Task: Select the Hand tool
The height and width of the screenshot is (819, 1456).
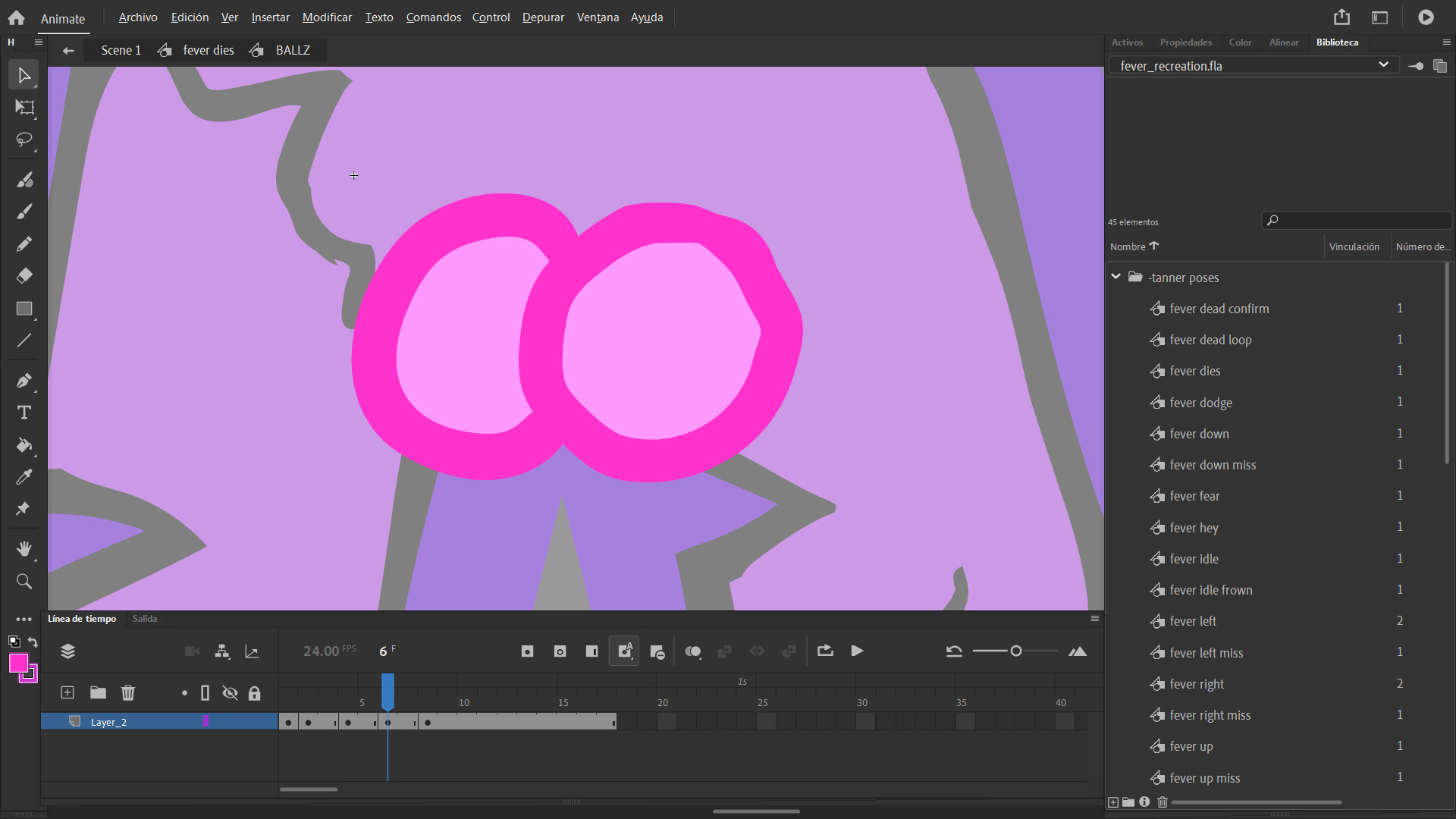Action: (x=24, y=549)
